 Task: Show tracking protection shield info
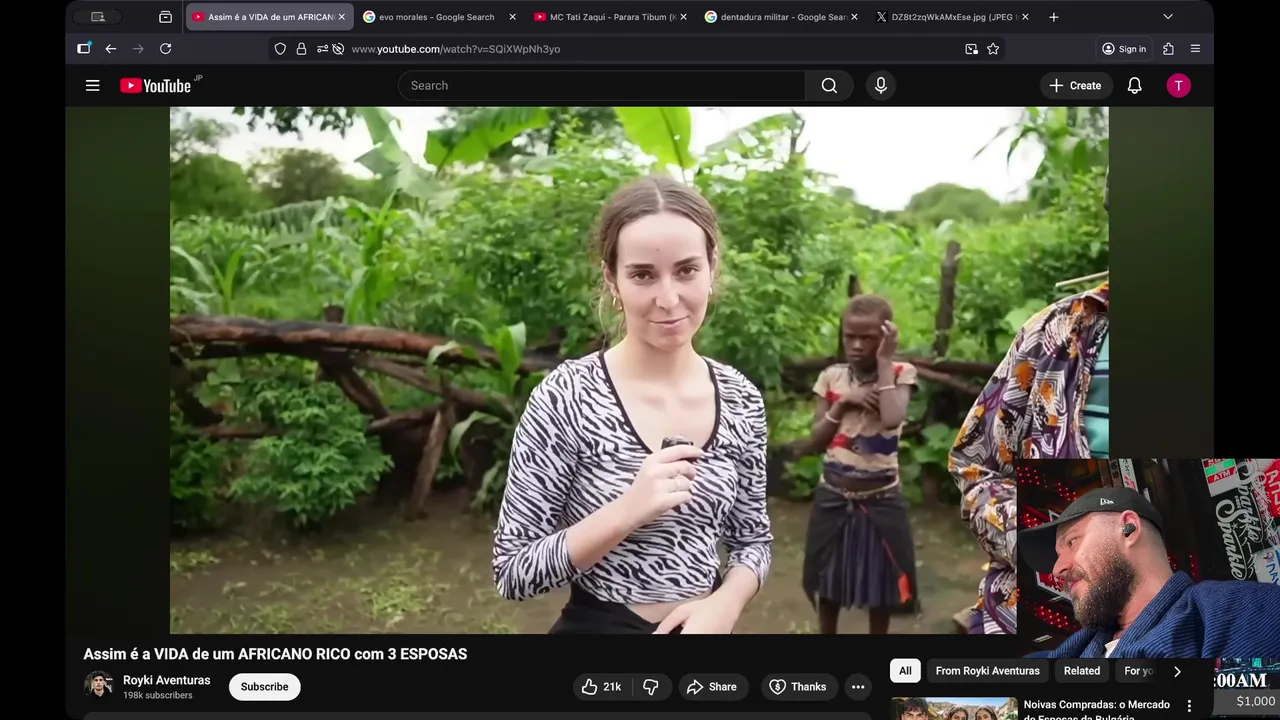click(280, 49)
